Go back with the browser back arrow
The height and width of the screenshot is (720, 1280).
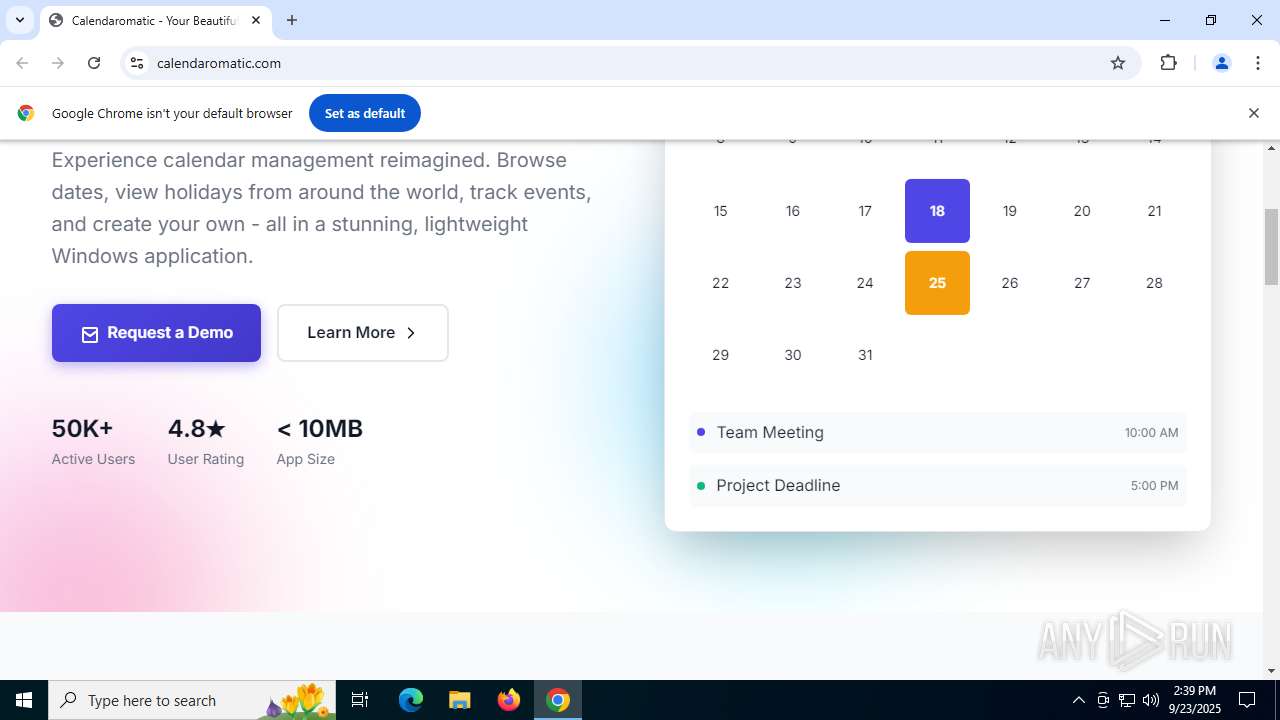coord(22,63)
